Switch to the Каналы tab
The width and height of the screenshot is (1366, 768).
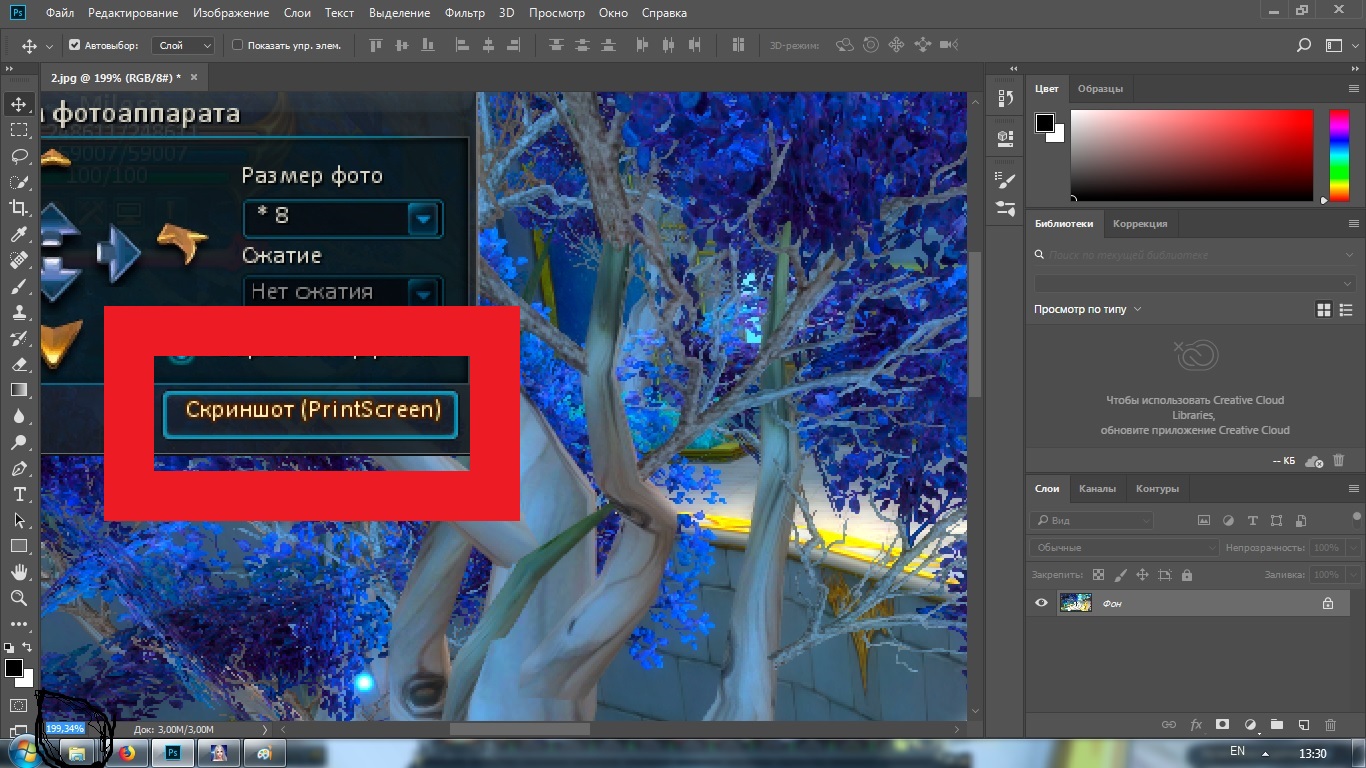(1097, 489)
